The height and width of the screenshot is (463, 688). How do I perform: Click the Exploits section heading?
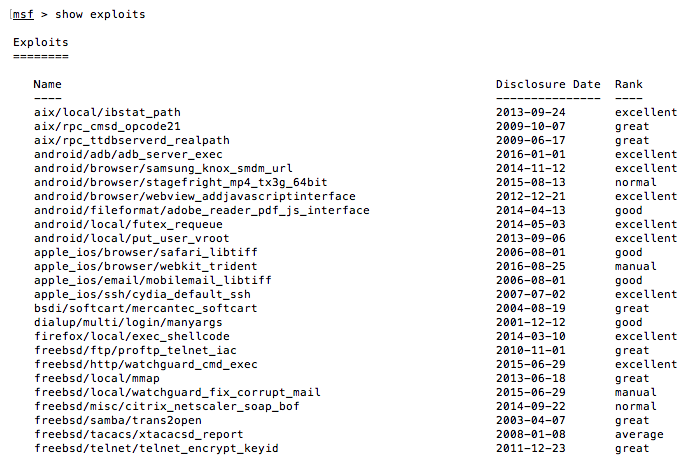tap(40, 44)
